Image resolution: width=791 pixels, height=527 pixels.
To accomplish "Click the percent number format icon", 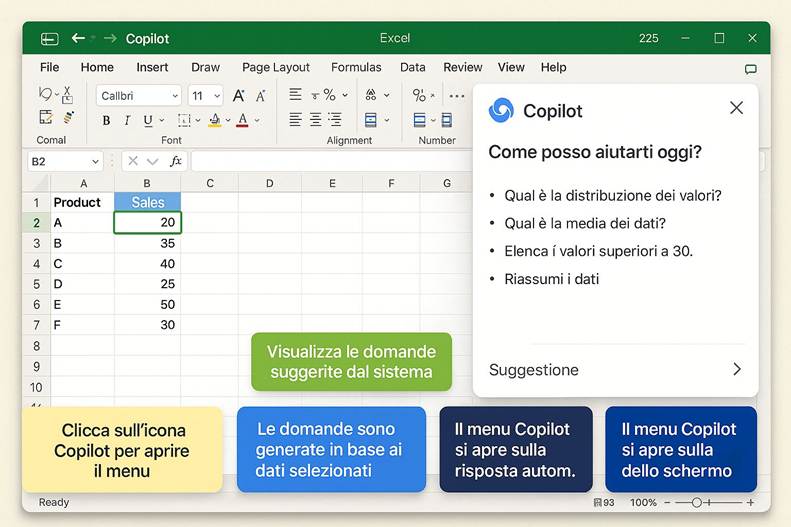I will point(419,95).
